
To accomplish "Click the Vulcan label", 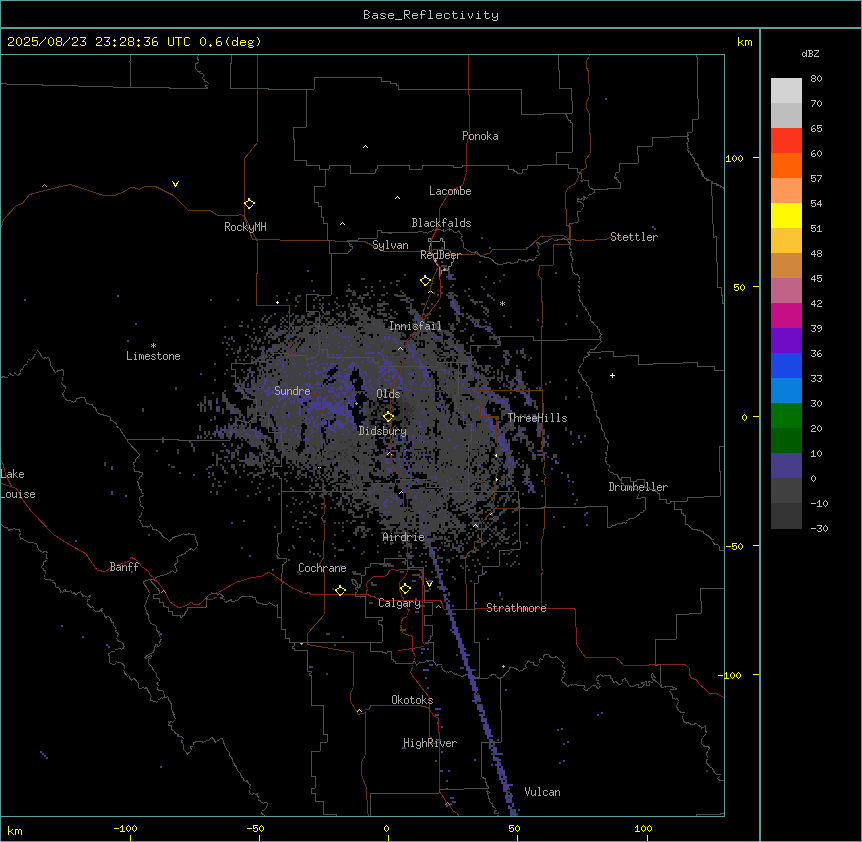I will [543, 792].
